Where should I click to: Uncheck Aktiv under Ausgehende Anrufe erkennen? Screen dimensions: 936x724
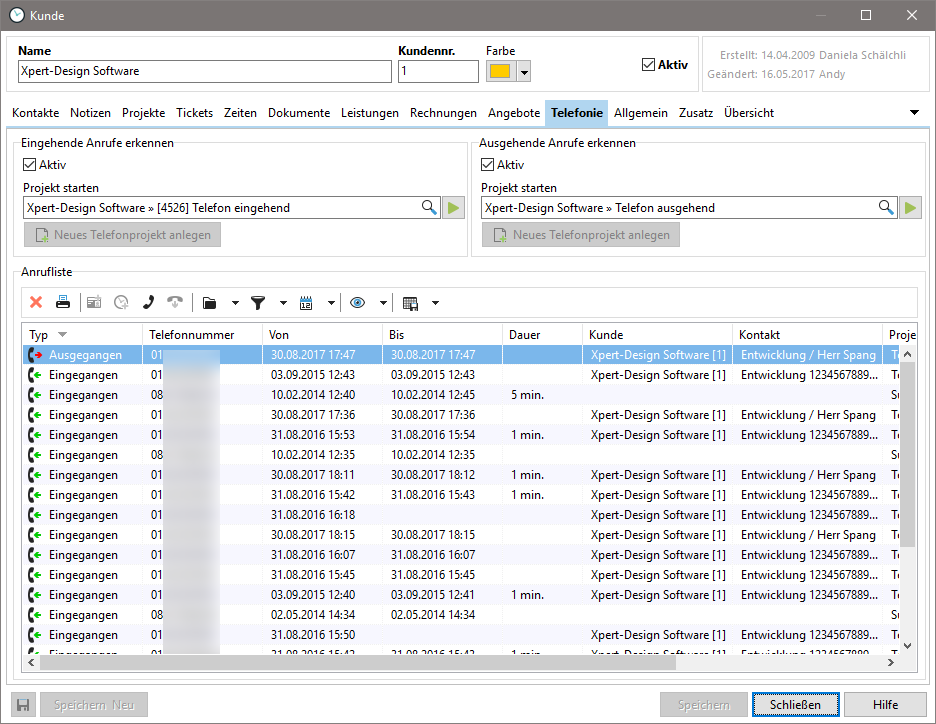488,165
